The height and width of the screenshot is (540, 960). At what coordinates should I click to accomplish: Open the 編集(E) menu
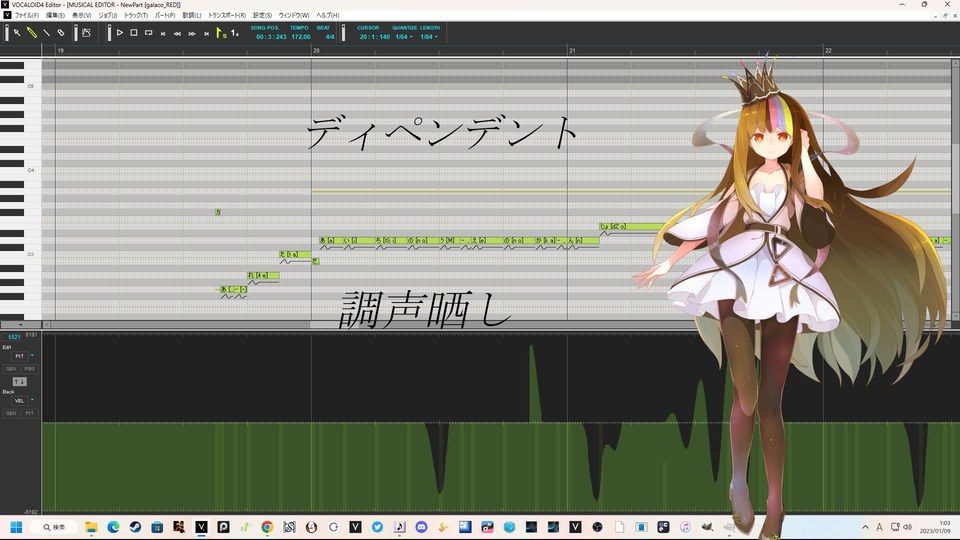[x=55, y=15]
